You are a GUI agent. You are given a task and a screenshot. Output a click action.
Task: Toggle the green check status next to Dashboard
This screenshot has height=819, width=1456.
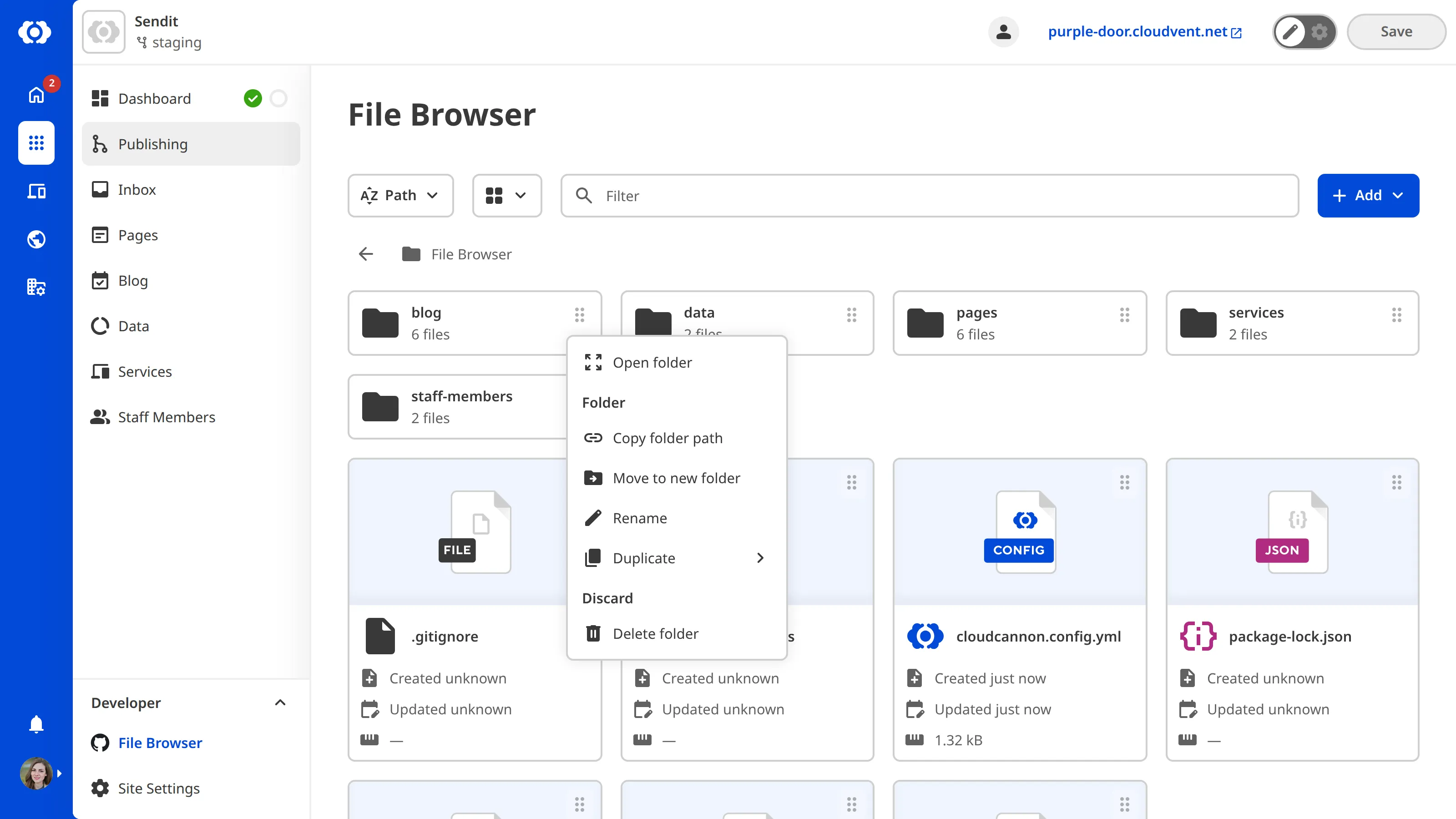point(253,98)
